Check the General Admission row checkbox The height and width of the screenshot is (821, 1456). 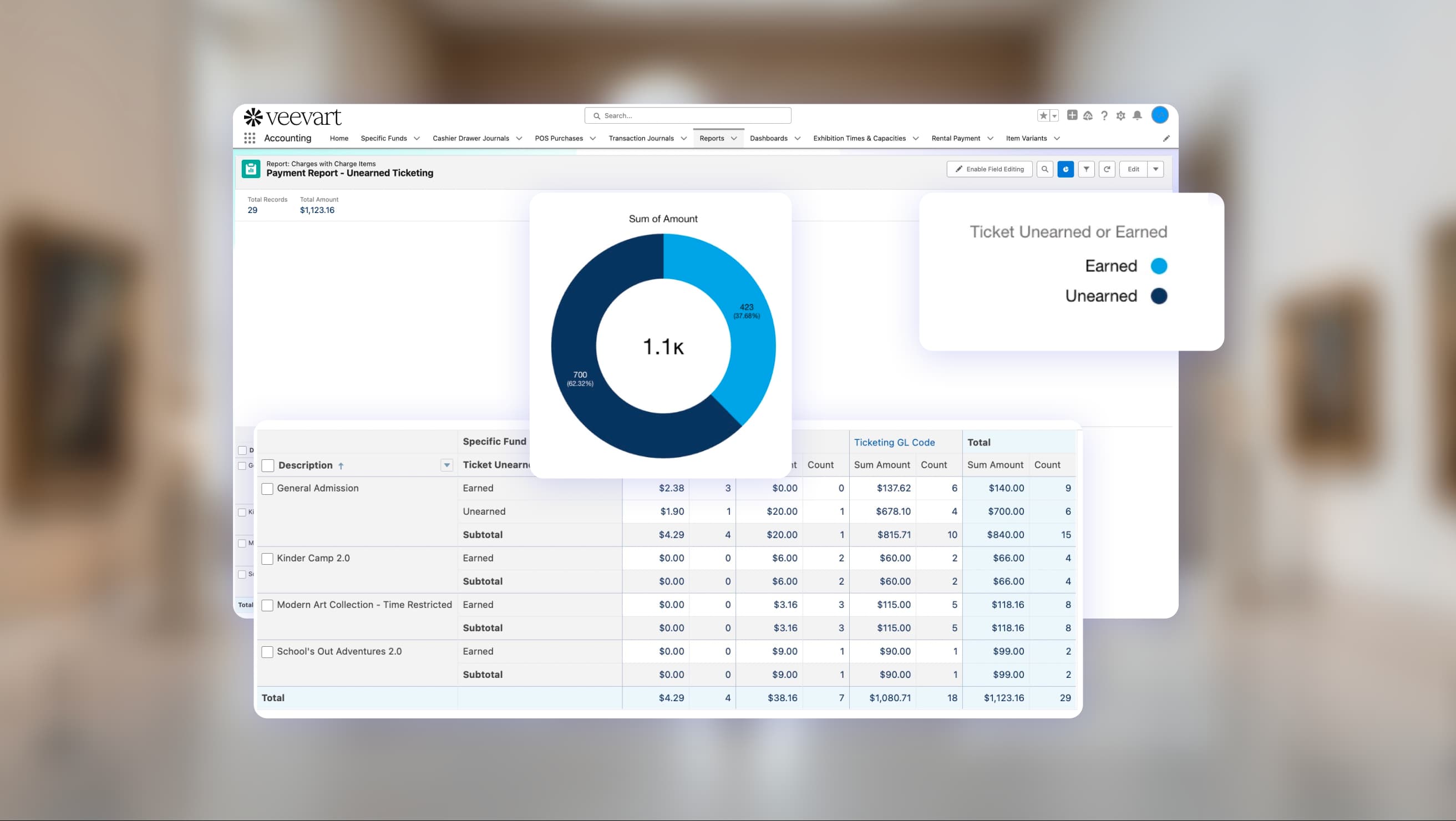pyautogui.click(x=267, y=489)
